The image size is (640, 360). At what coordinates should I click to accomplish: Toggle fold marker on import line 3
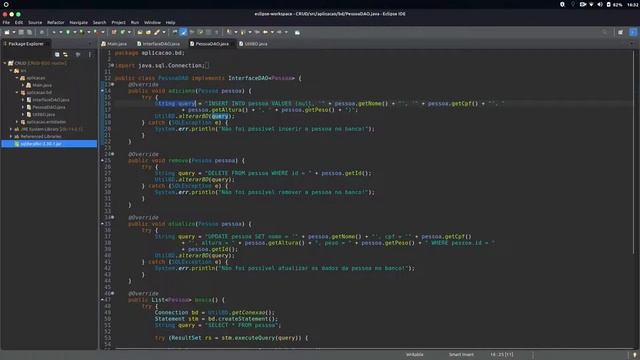(112, 65)
